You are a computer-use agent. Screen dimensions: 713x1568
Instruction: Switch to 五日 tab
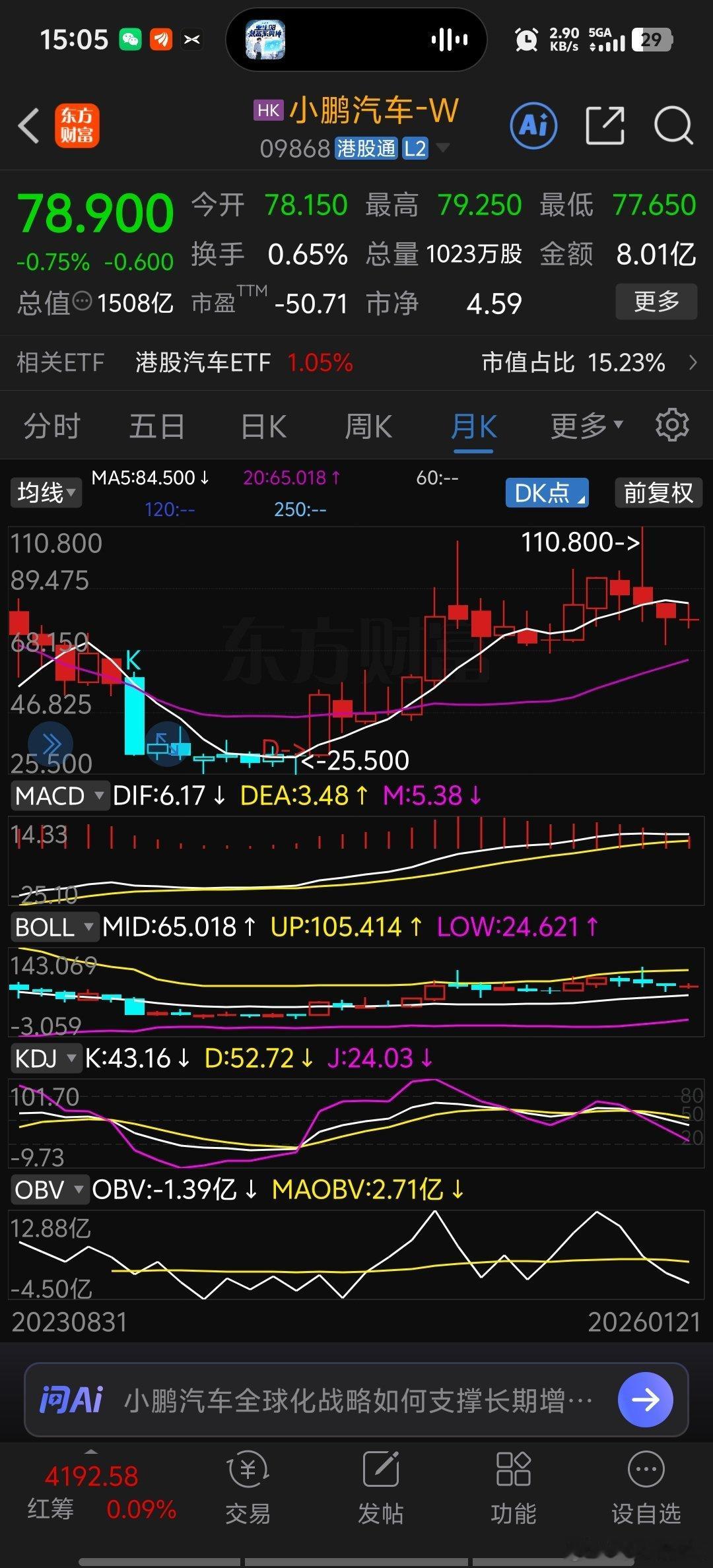156,426
